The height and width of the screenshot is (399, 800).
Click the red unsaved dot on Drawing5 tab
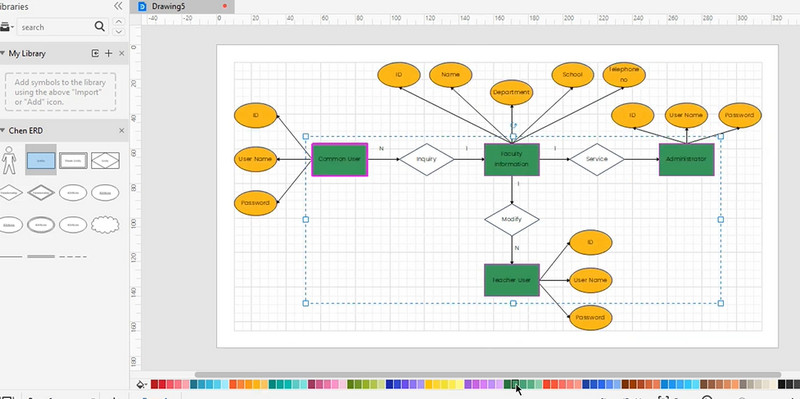click(225, 6)
